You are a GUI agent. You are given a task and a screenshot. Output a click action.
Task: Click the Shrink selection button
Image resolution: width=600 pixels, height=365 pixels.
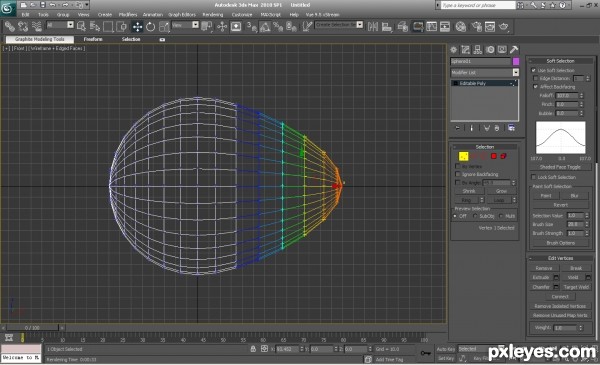469,191
